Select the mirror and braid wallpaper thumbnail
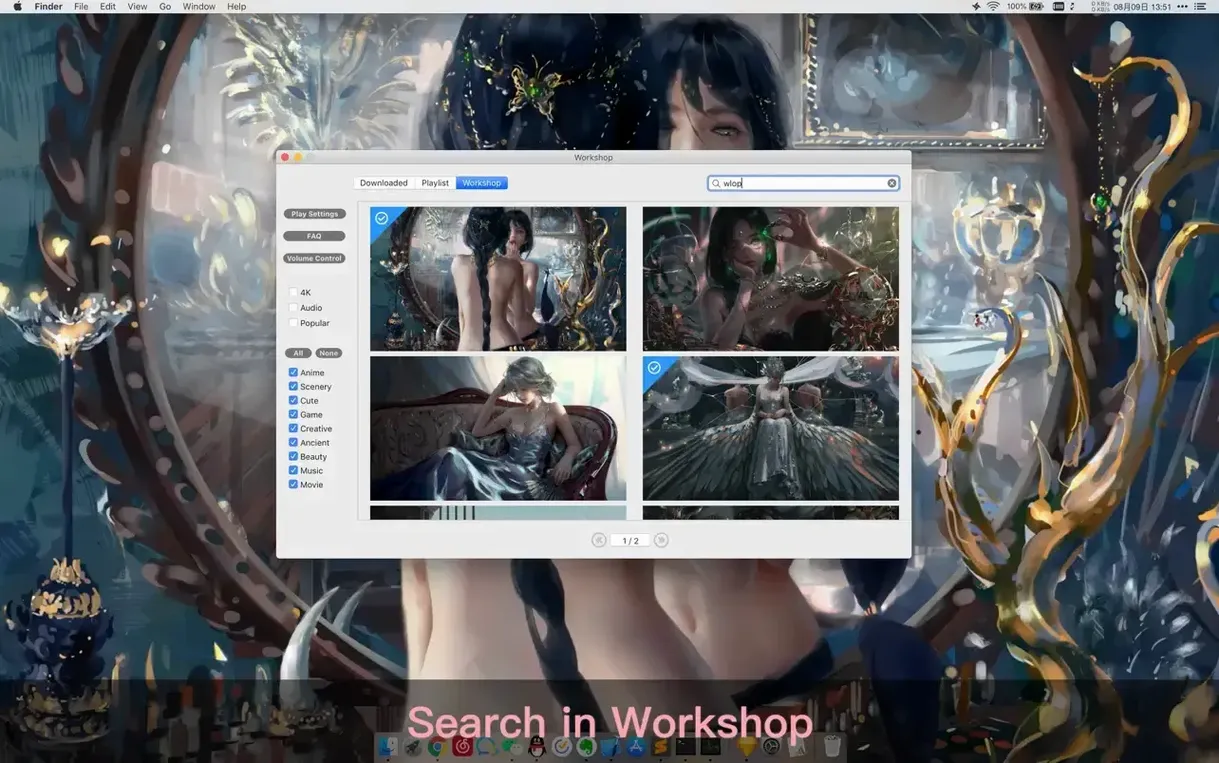 click(x=498, y=279)
